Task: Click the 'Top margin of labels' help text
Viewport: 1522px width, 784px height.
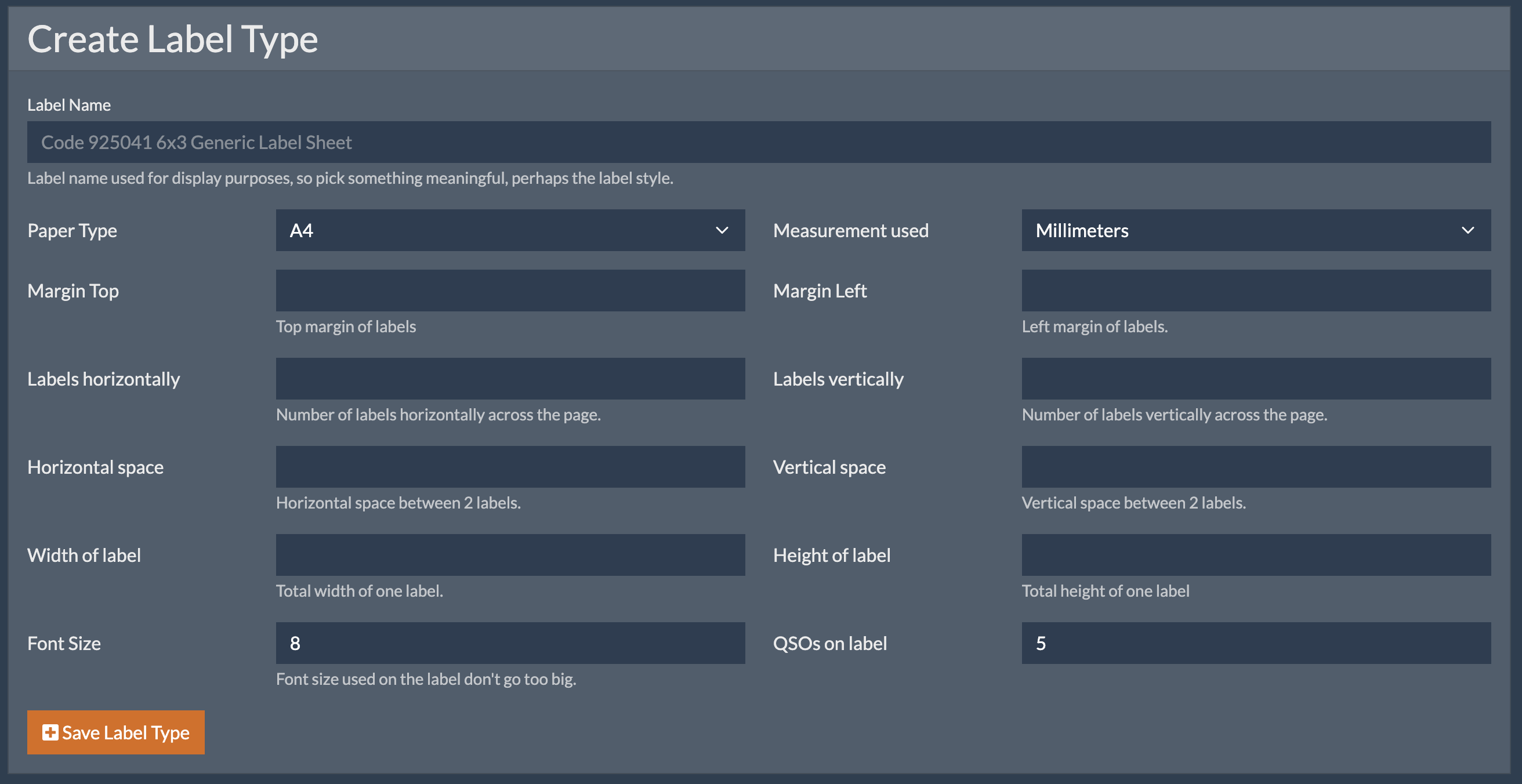Action: click(346, 326)
